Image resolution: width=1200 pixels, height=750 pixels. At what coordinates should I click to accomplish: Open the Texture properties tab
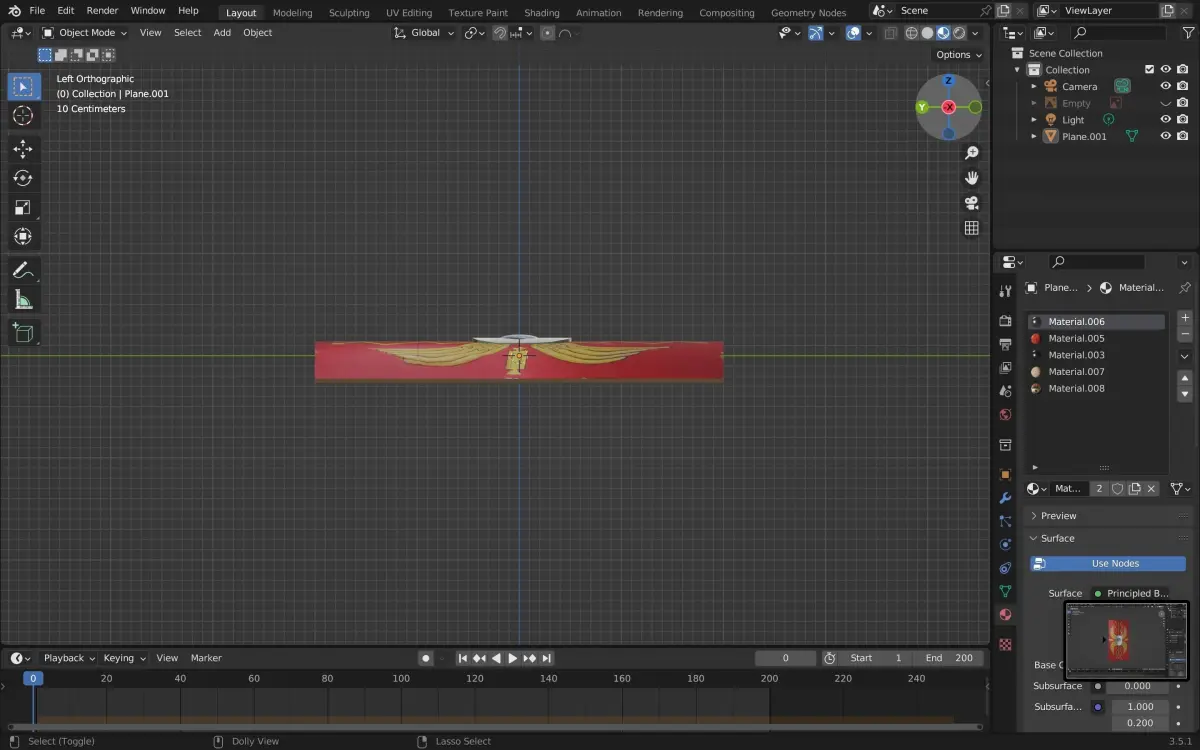click(x=1006, y=645)
